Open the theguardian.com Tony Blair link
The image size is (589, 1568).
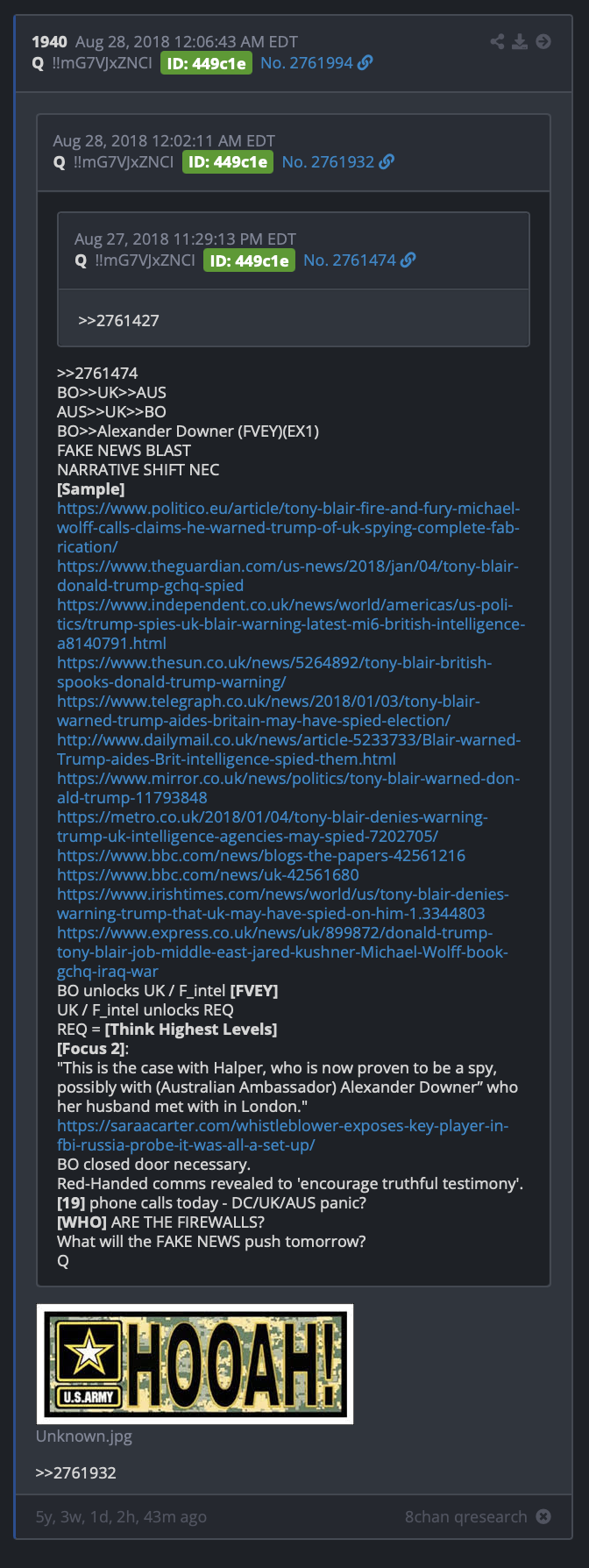coord(287,575)
